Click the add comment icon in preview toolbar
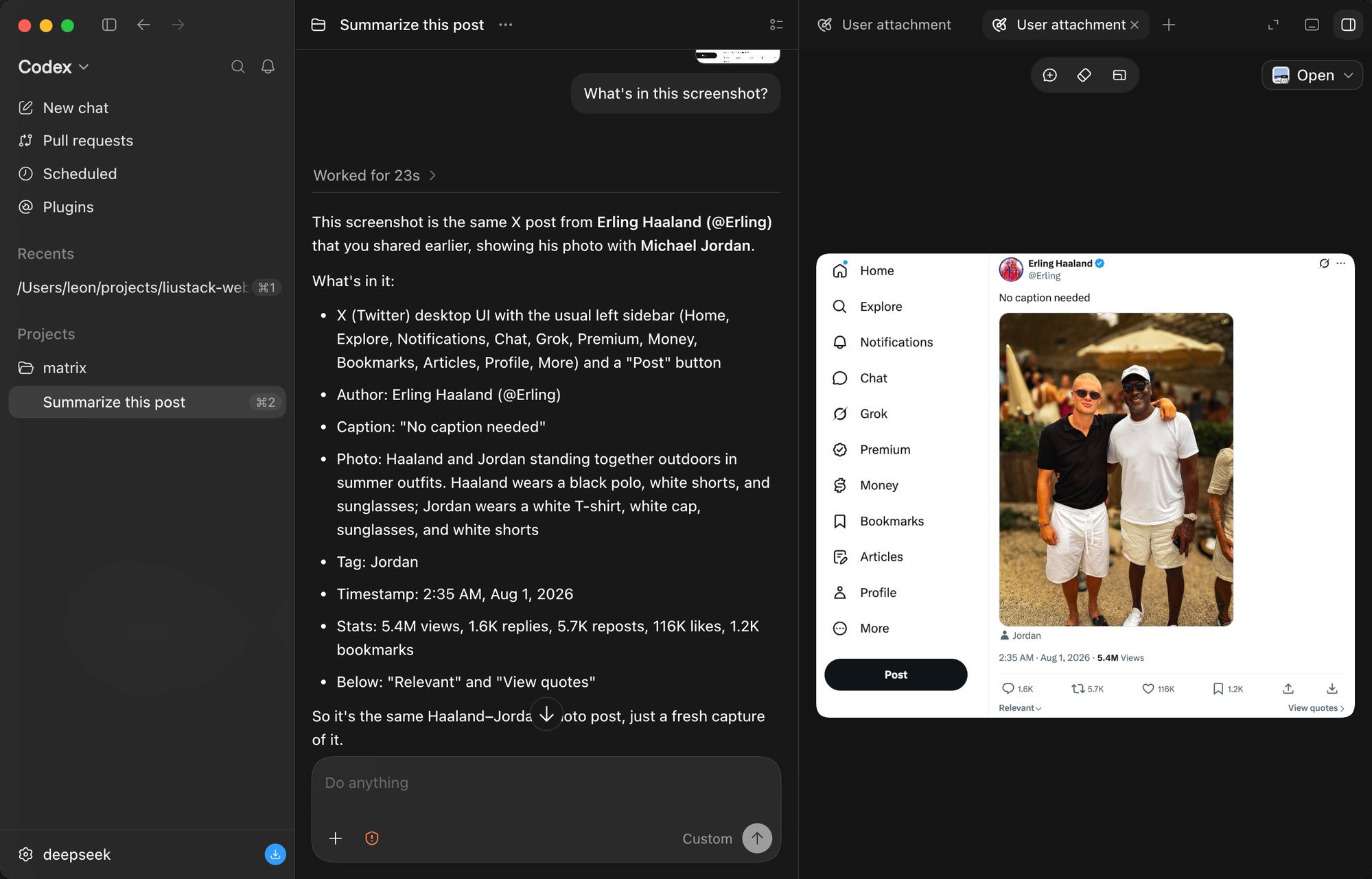1372x879 pixels. click(1050, 75)
